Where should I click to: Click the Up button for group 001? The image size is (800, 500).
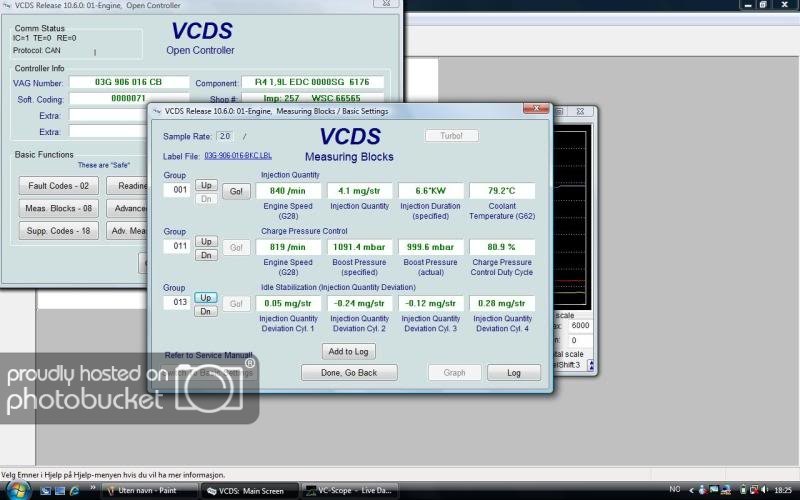tap(205, 186)
